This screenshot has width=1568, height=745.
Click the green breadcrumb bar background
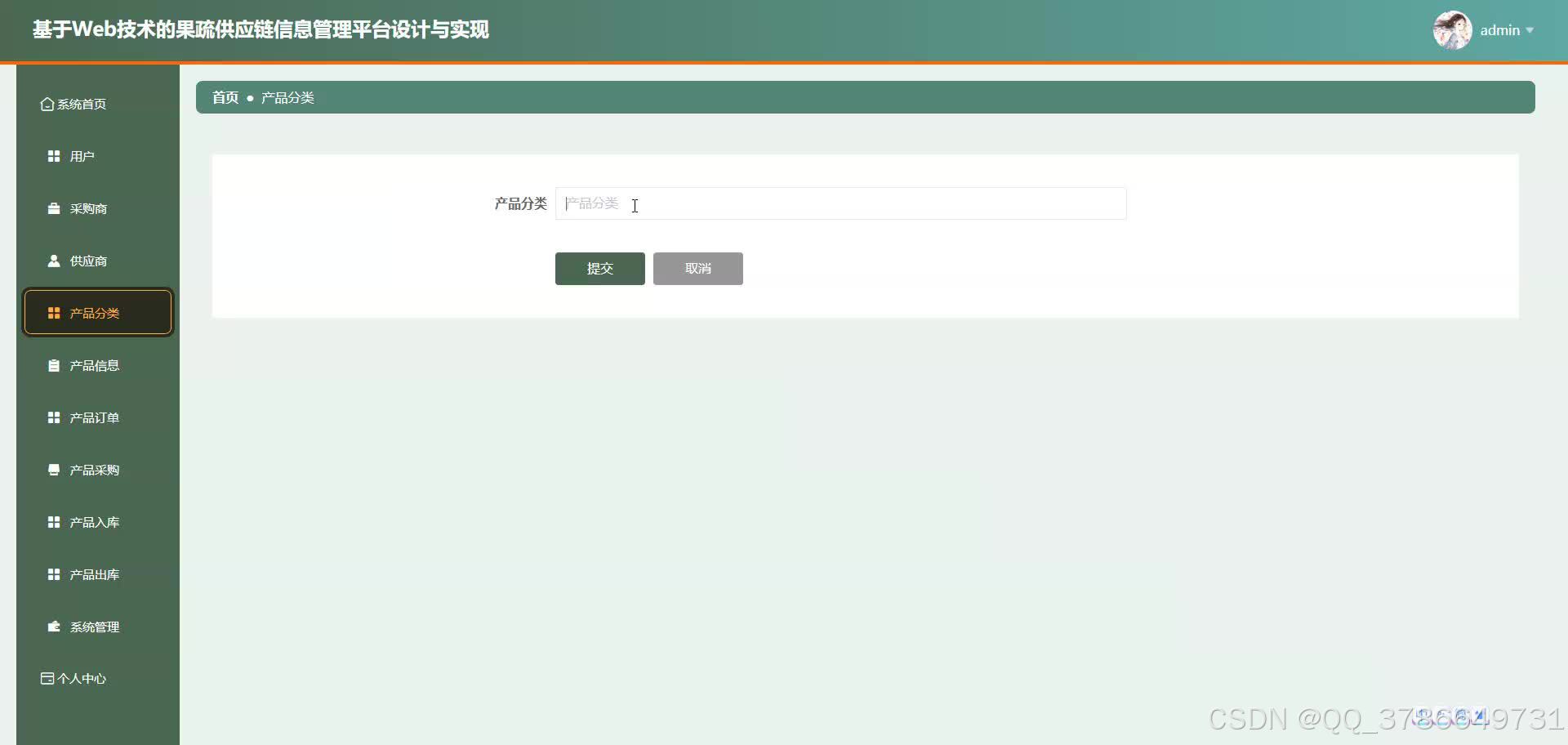point(817,97)
